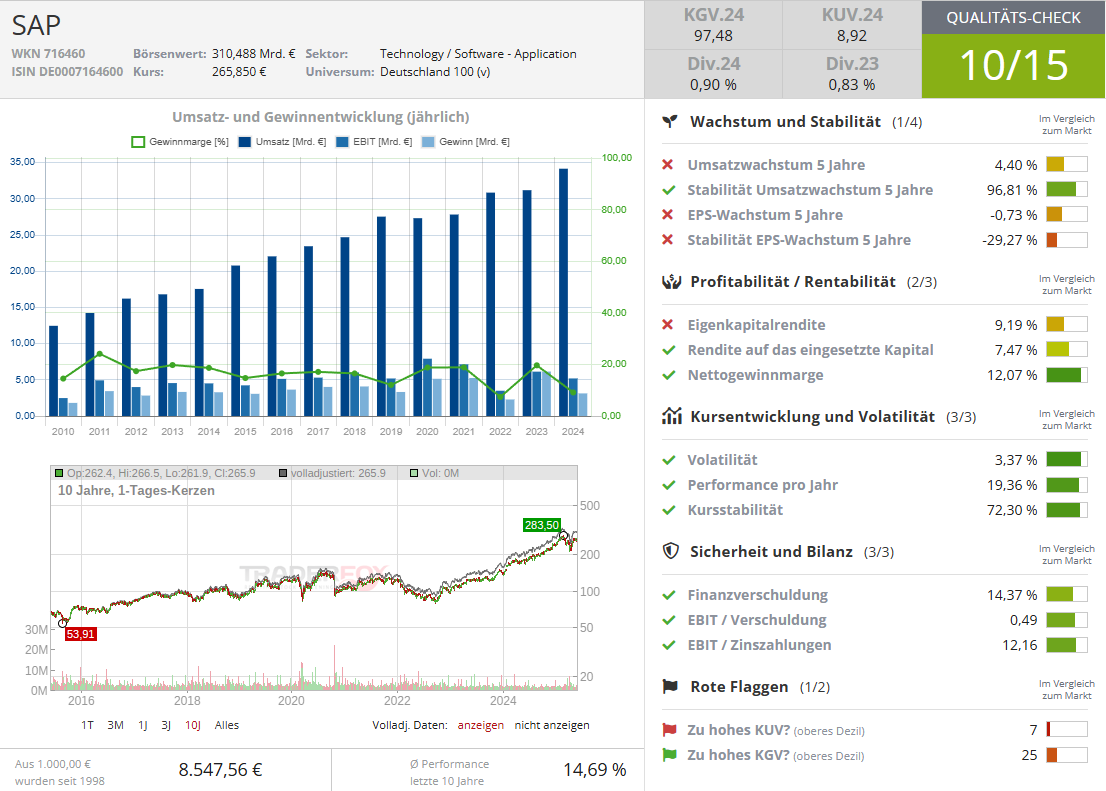Click the red X next to Stabilität EPS-Wachstum
Image resolution: width=1106 pixels, height=791 pixels.
667,240
